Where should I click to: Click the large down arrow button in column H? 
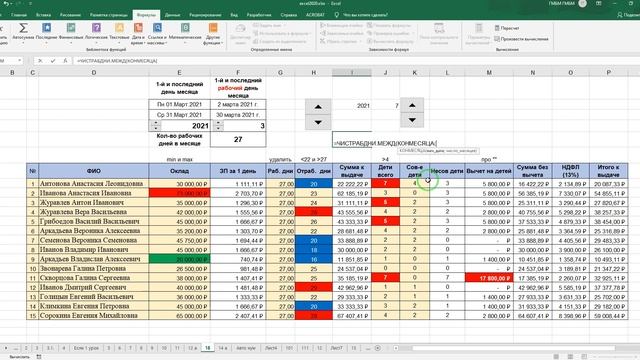(x=318, y=122)
